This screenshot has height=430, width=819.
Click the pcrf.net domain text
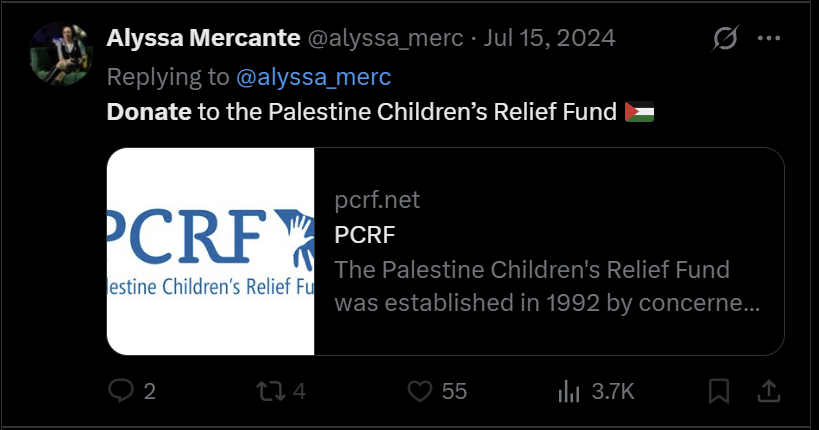click(377, 200)
